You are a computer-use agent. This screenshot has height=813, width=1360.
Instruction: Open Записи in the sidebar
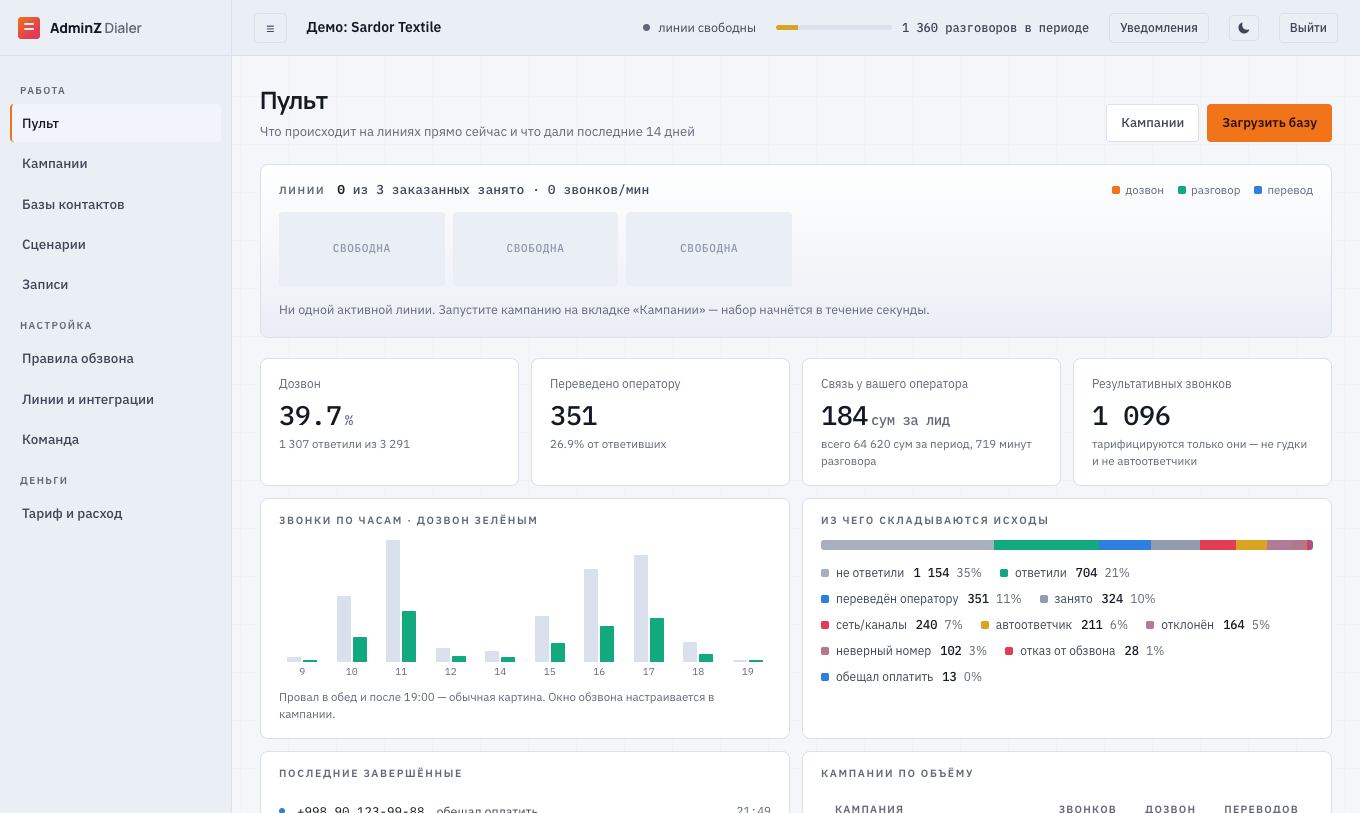click(116, 284)
